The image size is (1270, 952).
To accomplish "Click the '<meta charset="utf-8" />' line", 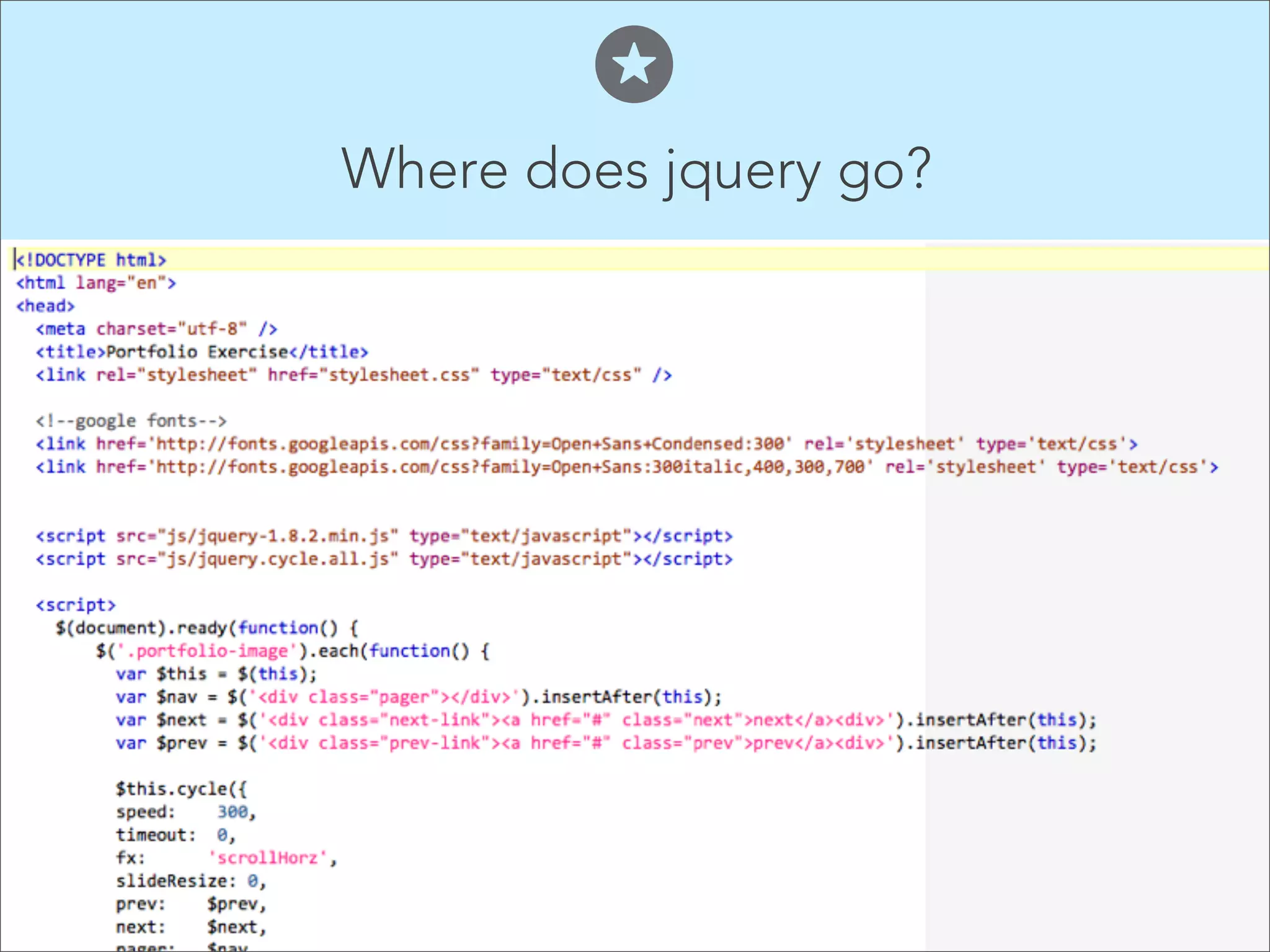I will 156,329.
